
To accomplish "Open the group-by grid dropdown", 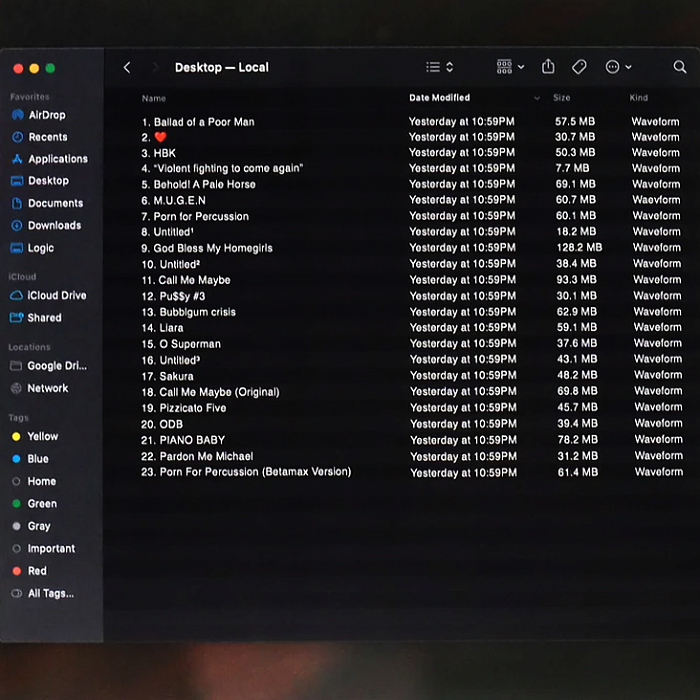I will click(510, 67).
